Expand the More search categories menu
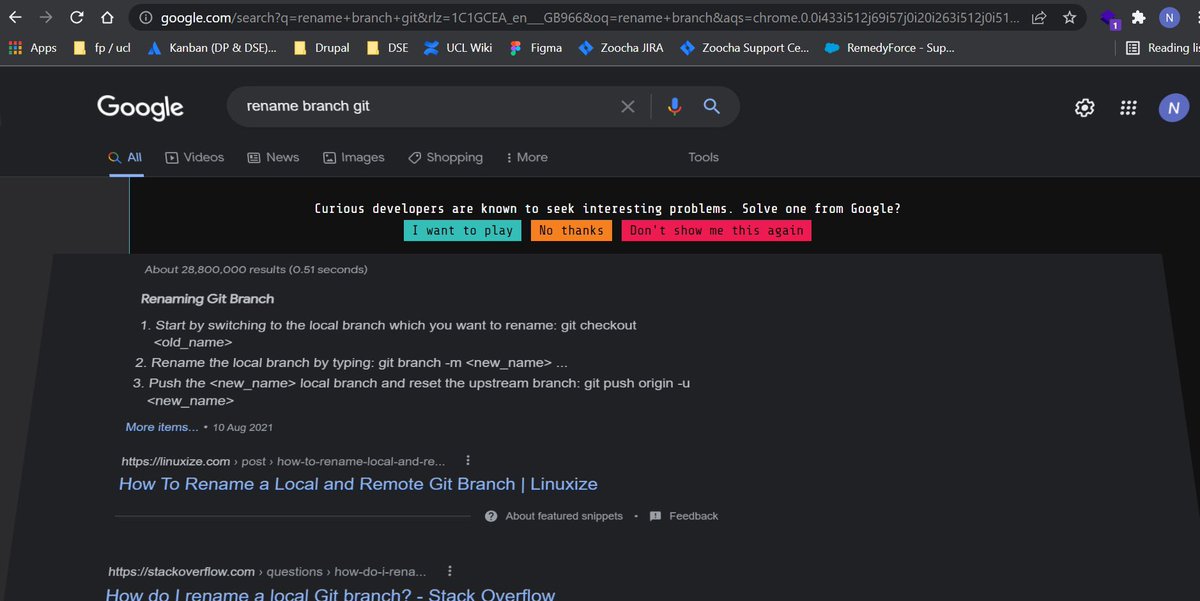Screen dimensions: 1200x601 (x=527, y=157)
